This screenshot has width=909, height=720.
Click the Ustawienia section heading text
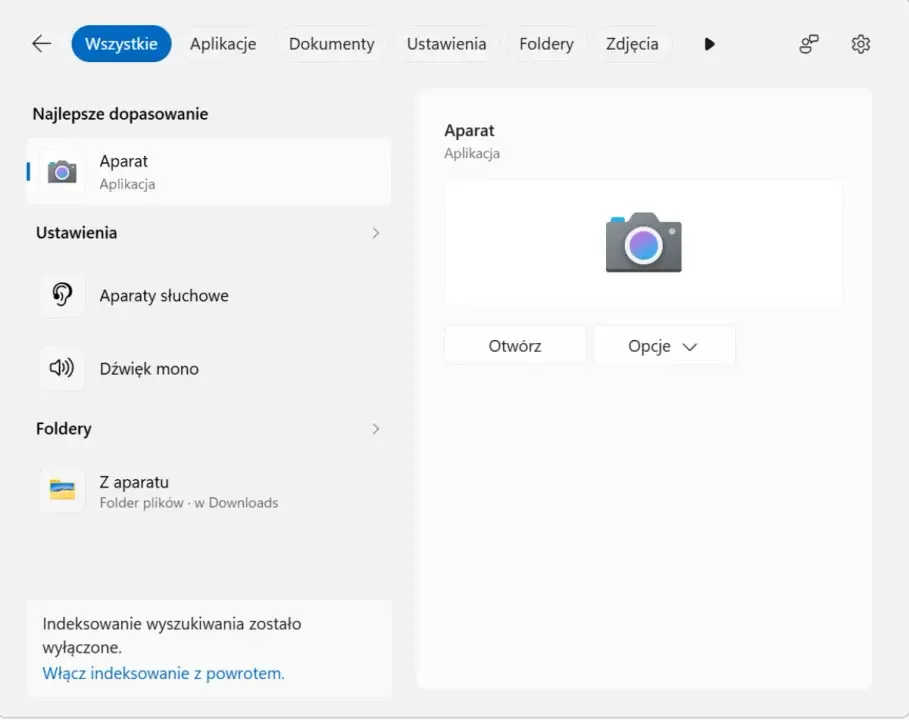(77, 233)
